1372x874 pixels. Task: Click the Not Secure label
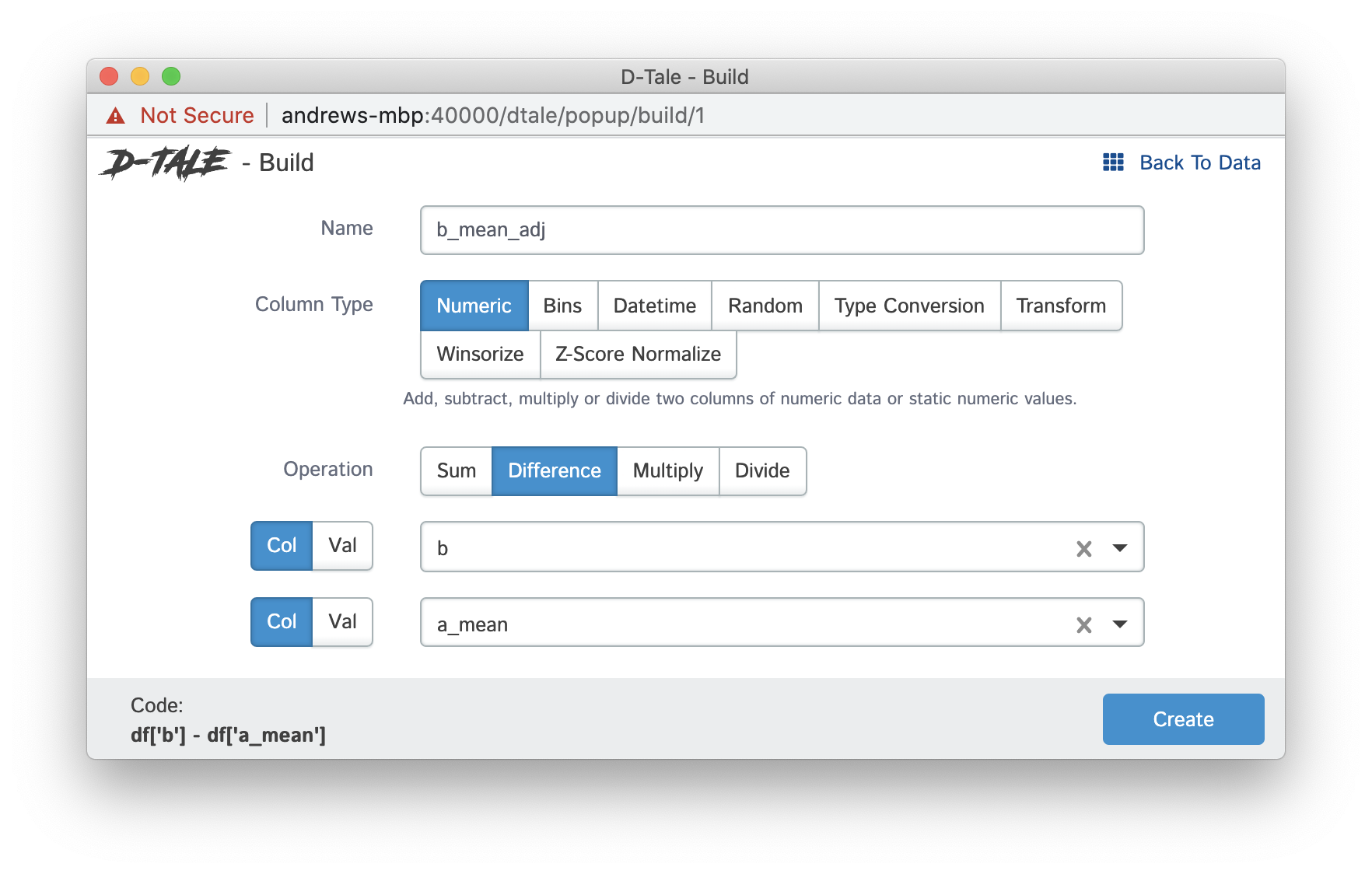197,116
